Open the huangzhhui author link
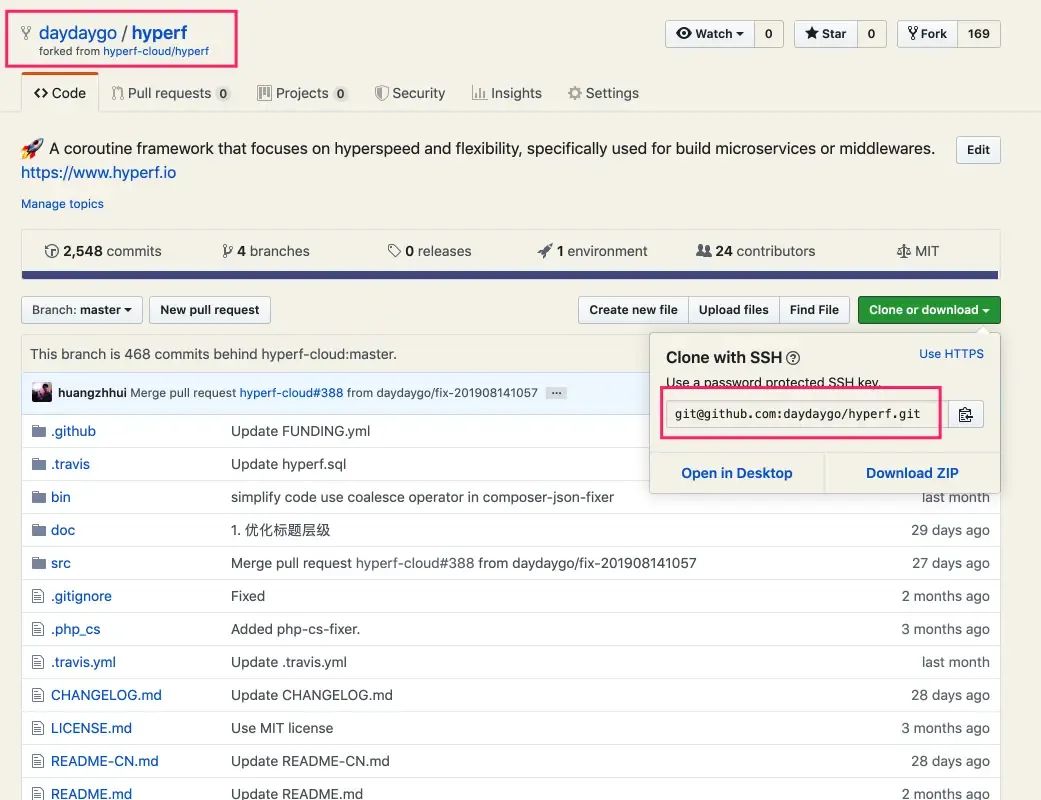Image resolution: width=1041 pixels, height=800 pixels. click(x=92, y=393)
